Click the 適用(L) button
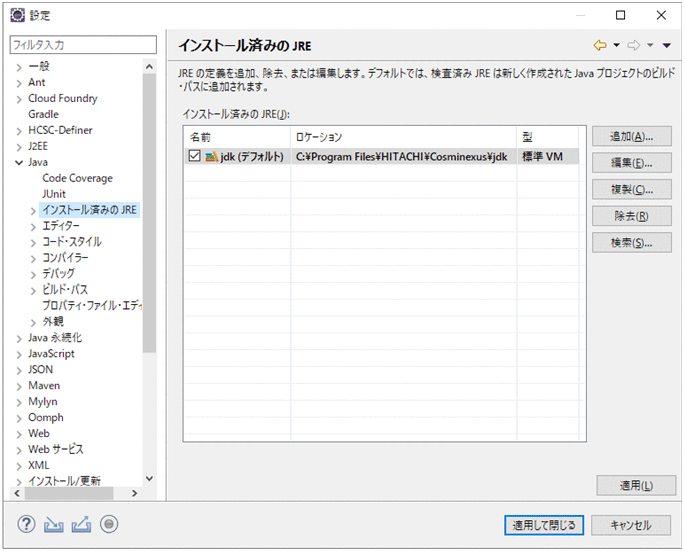Image resolution: width=685 pixels, height=552 pixels. [636, 485]
